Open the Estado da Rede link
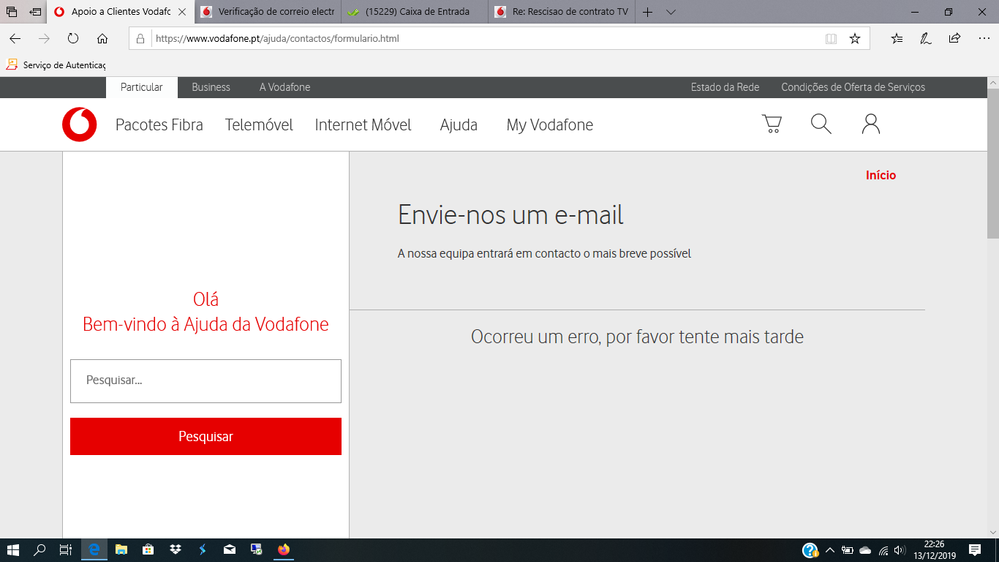Viewport: 999px width, 562px height. pyautogui.click(x=725, y=87)
